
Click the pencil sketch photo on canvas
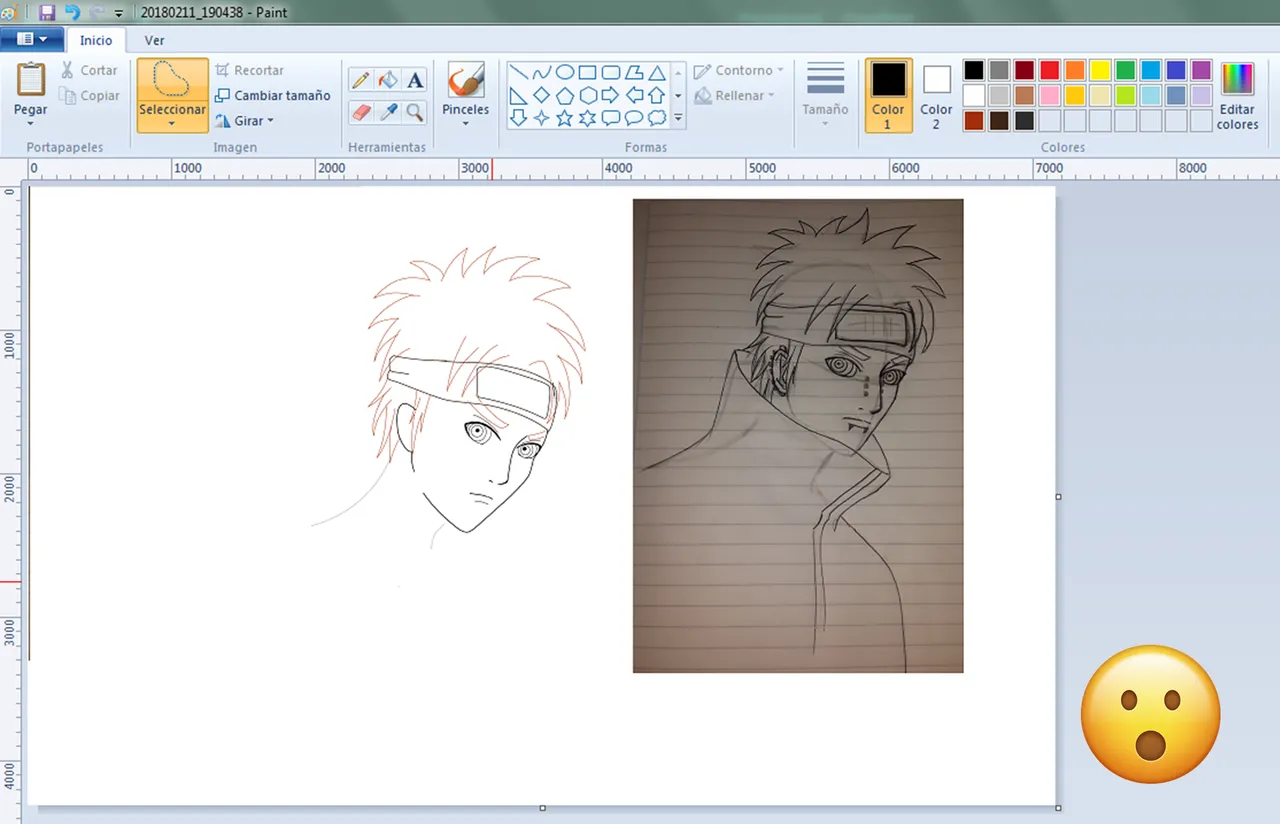tap(798, 436)
